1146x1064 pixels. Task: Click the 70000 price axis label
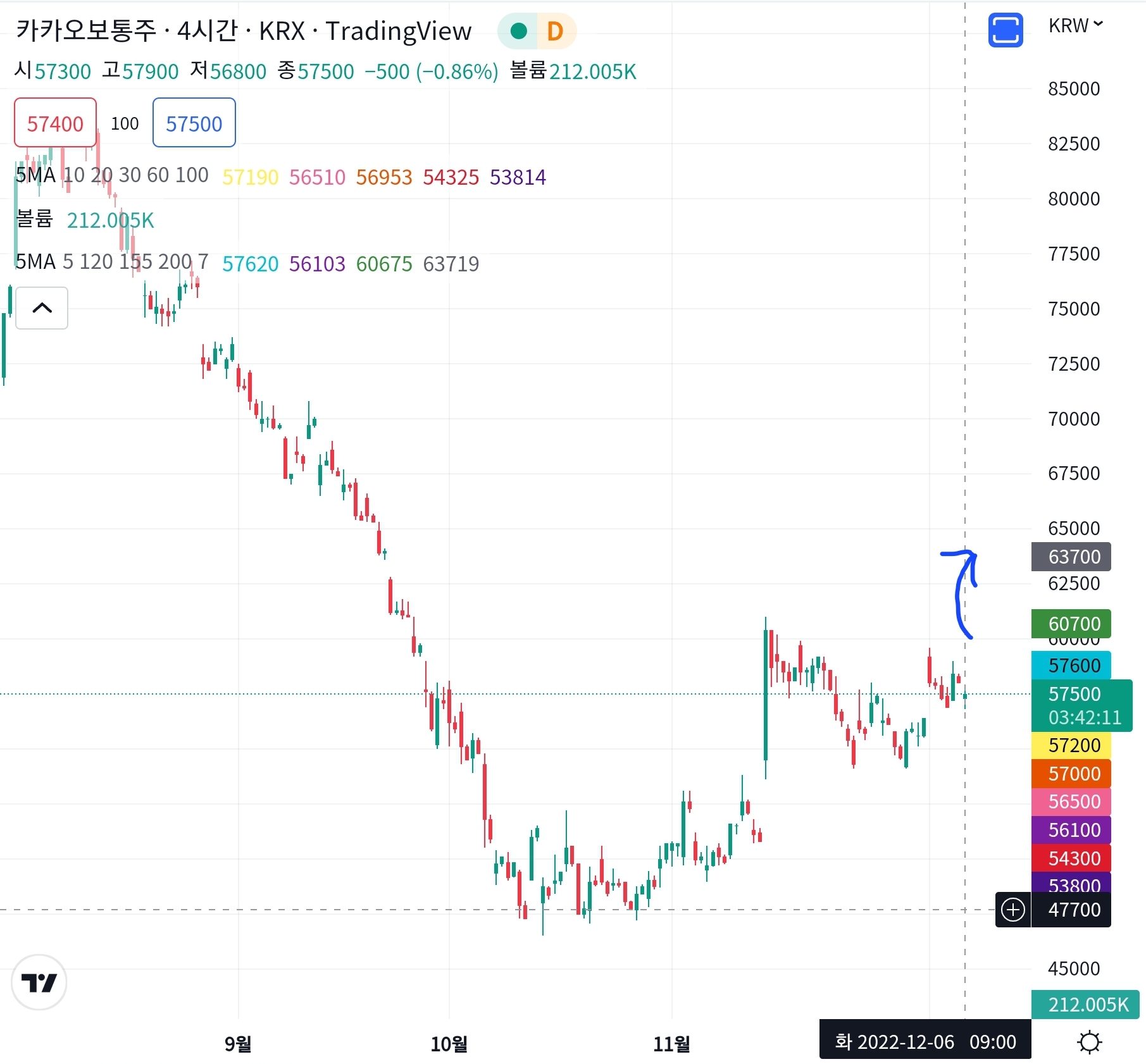coord(1074,419)
